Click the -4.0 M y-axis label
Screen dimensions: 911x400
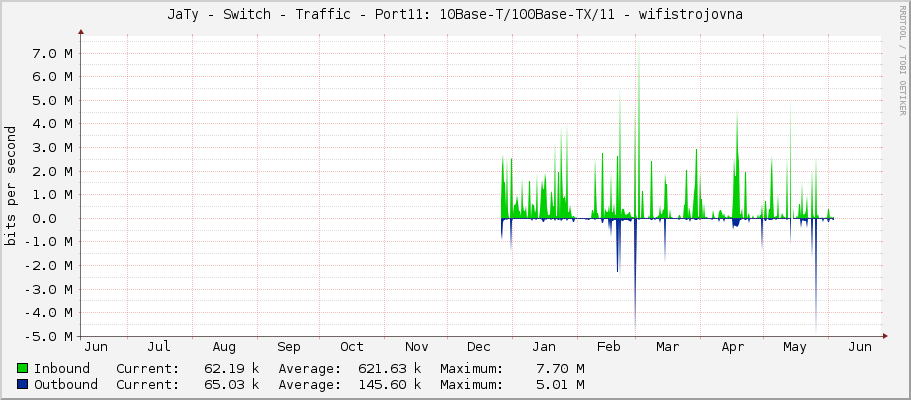[49, 313]
